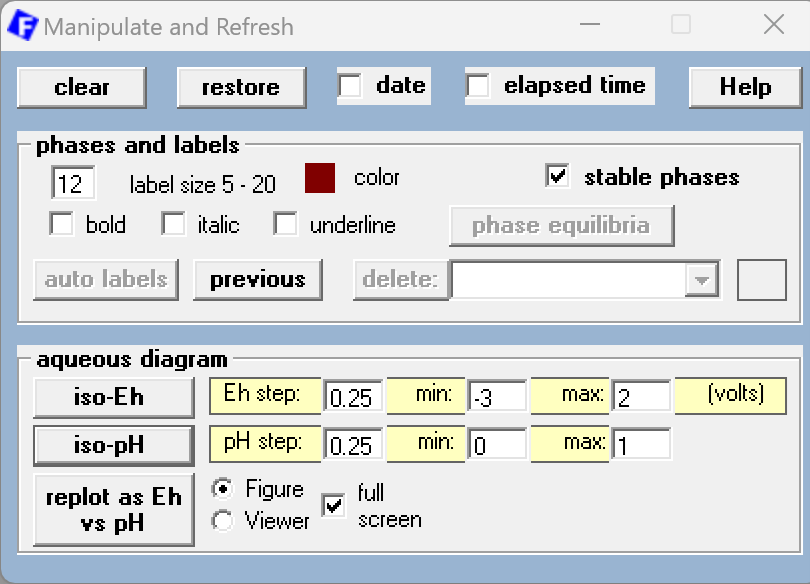Toggle italic label formatting

[x=174, y=225]
